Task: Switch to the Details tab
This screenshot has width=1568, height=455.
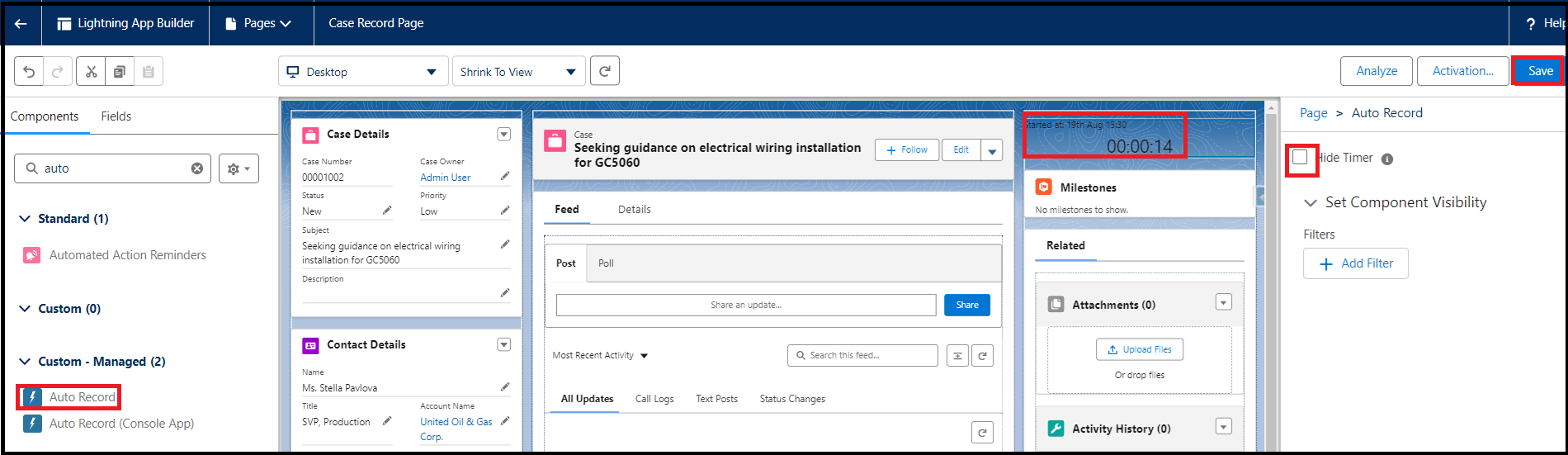Action: tap(635, 210)
